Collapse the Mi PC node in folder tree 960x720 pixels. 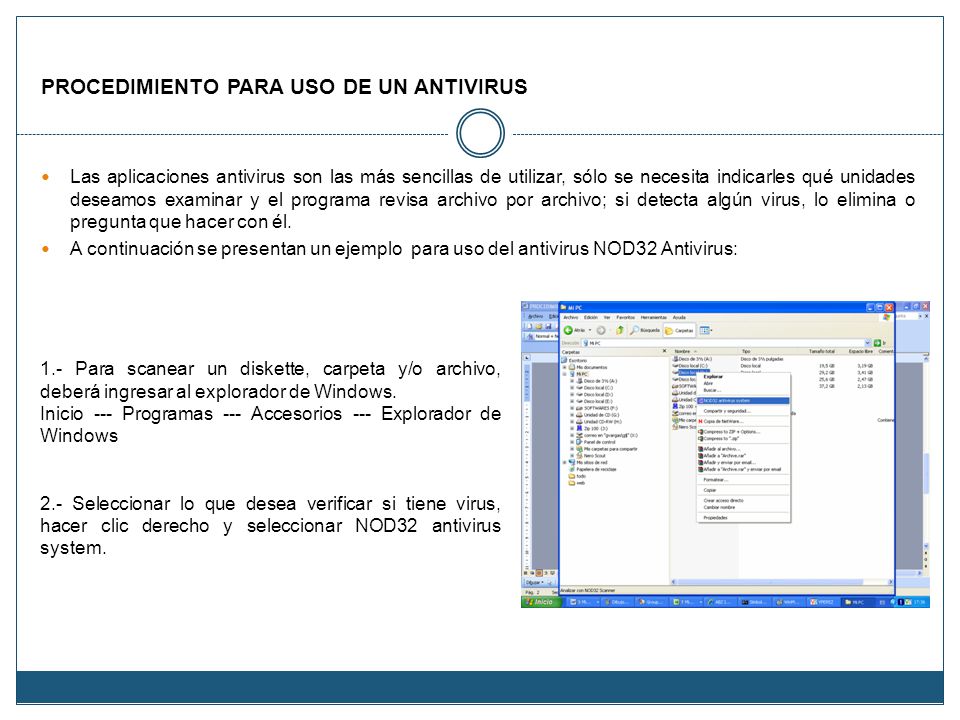(565, 374)
